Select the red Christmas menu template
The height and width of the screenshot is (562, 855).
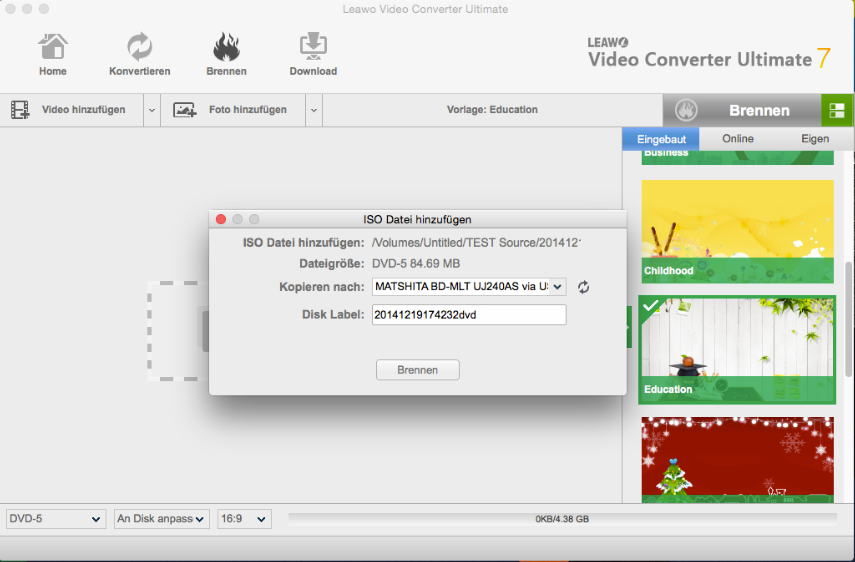[737, 460]
